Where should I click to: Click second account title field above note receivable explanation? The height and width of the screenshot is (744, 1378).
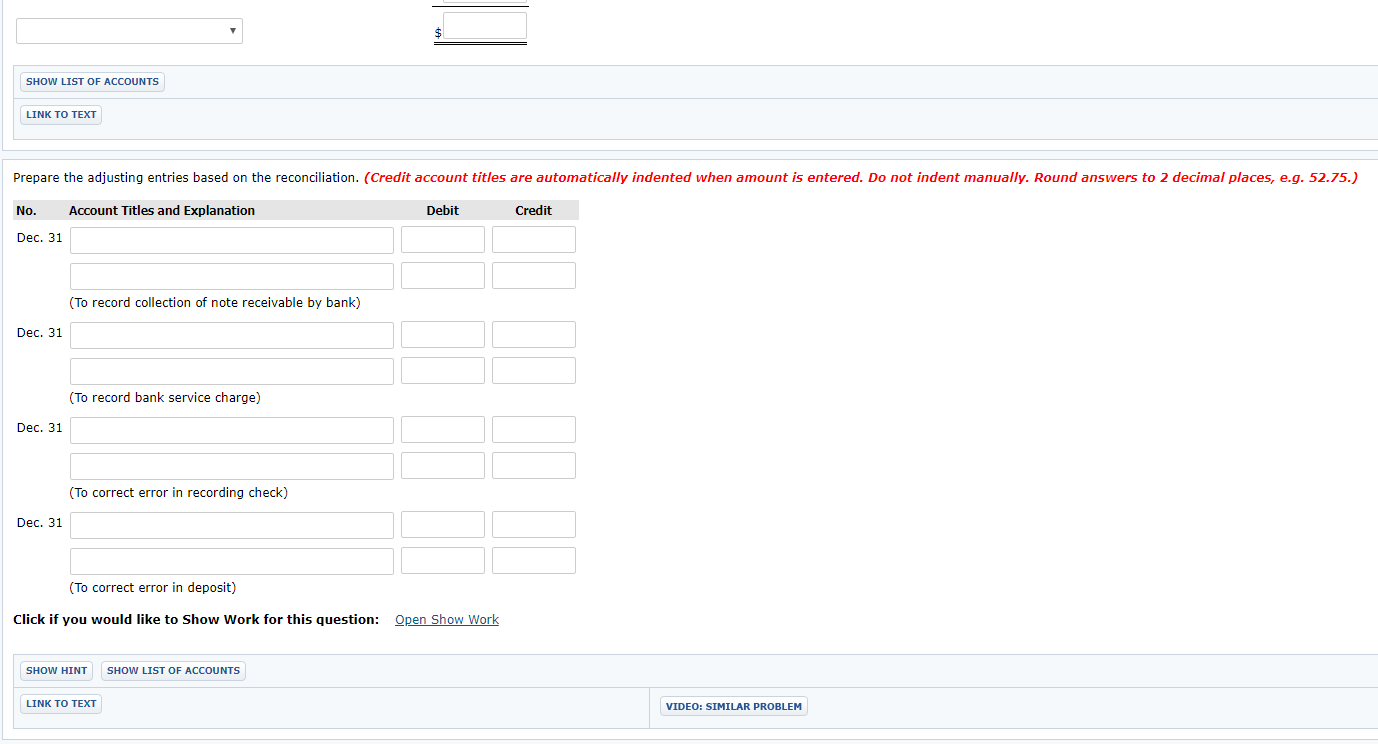(232, 276)
